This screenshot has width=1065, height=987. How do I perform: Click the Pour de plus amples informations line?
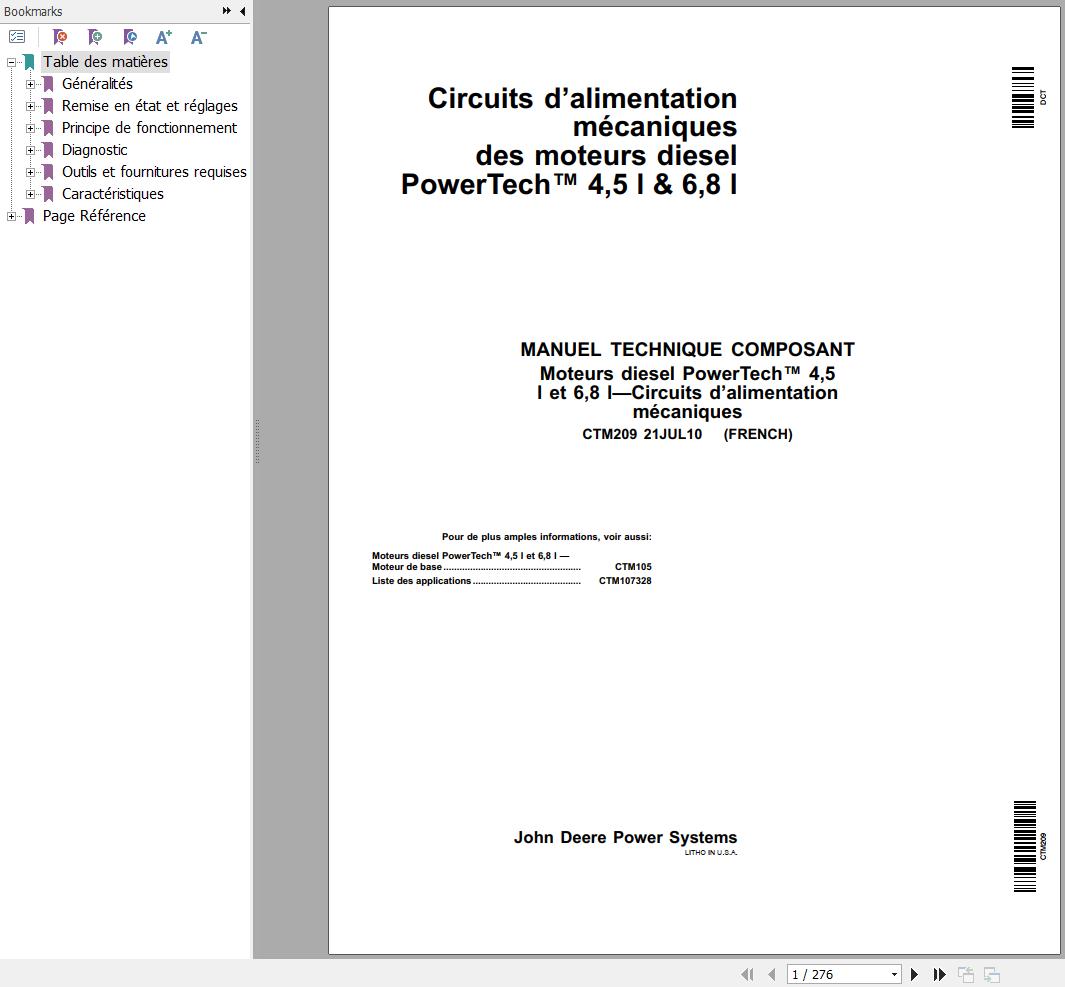coord(547,537)
